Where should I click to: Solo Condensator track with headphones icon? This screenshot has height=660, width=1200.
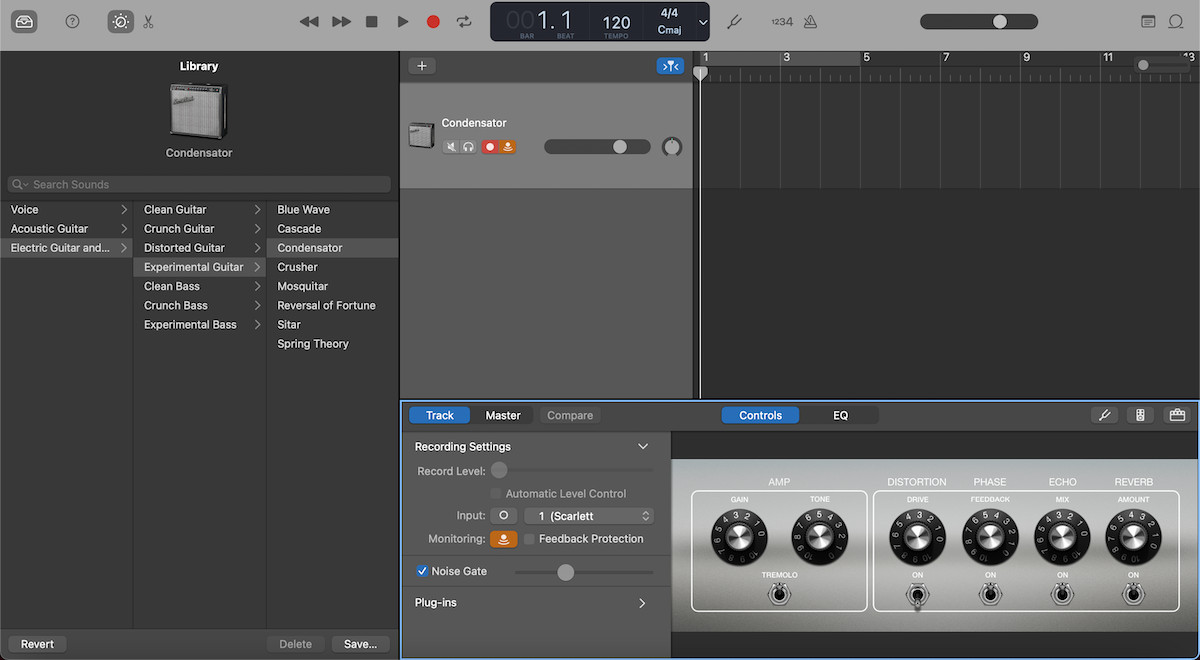pyautogui.click(x=468, y=147)
